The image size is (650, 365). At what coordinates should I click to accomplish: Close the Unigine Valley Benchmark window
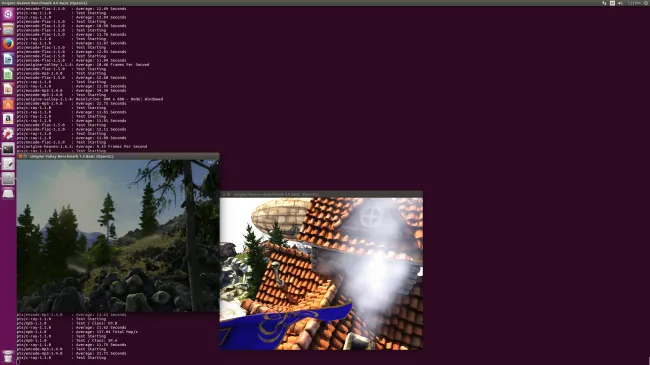click(20, 156)
